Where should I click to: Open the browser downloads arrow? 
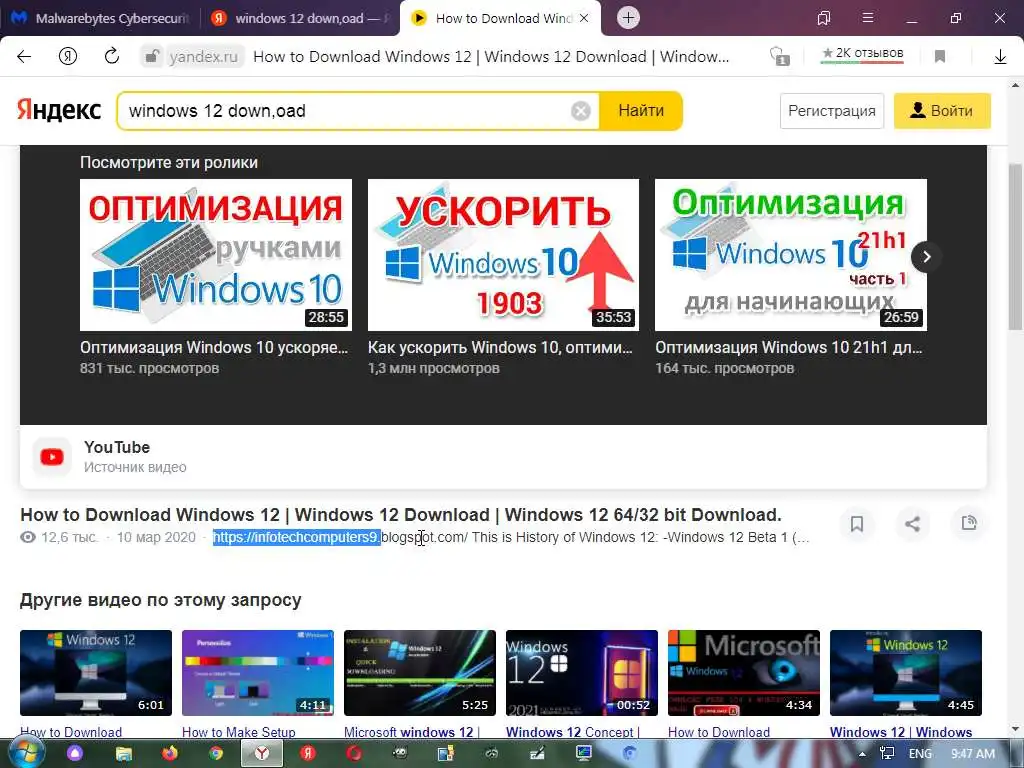click(1000, 57)
